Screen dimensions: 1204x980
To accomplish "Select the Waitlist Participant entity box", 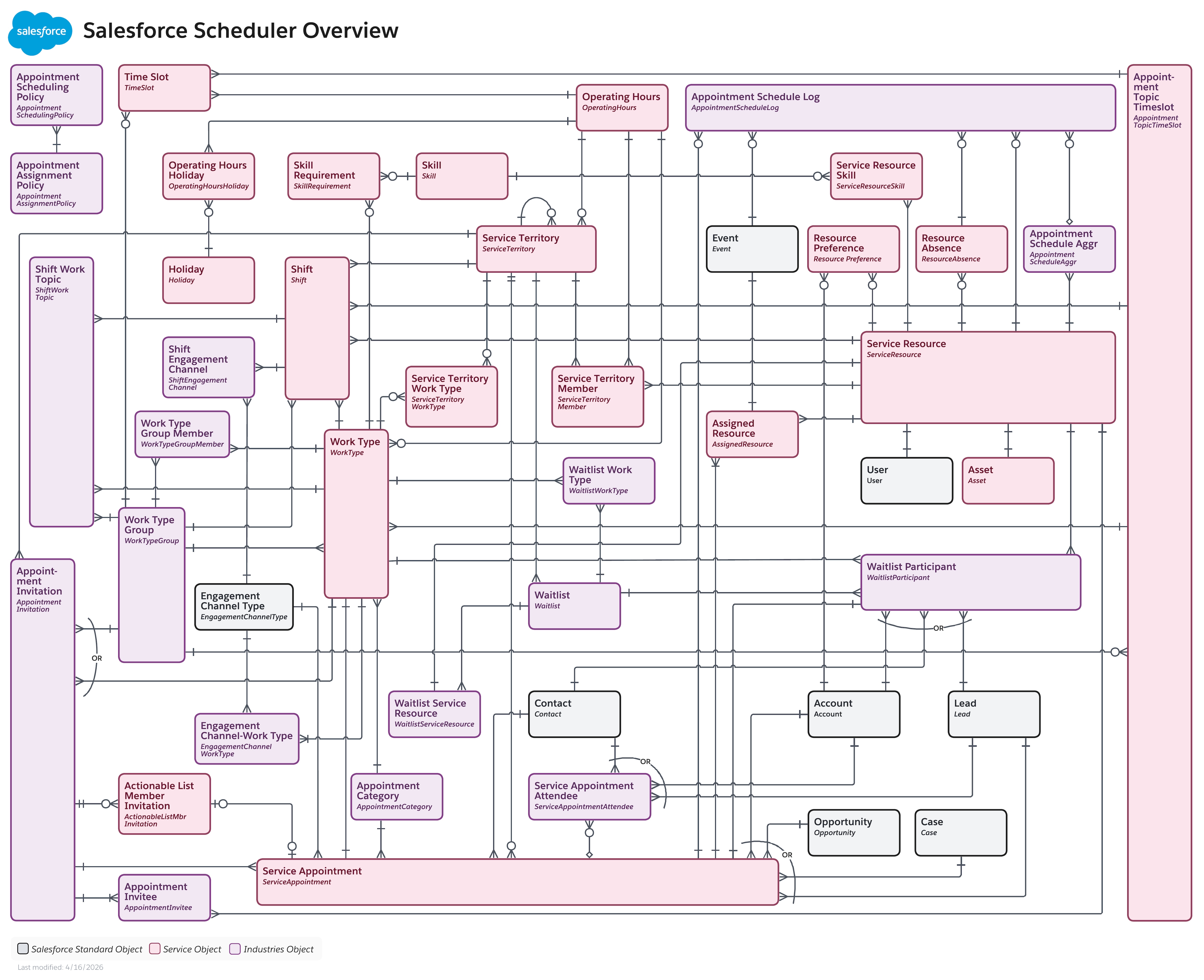I will (971, 583).
